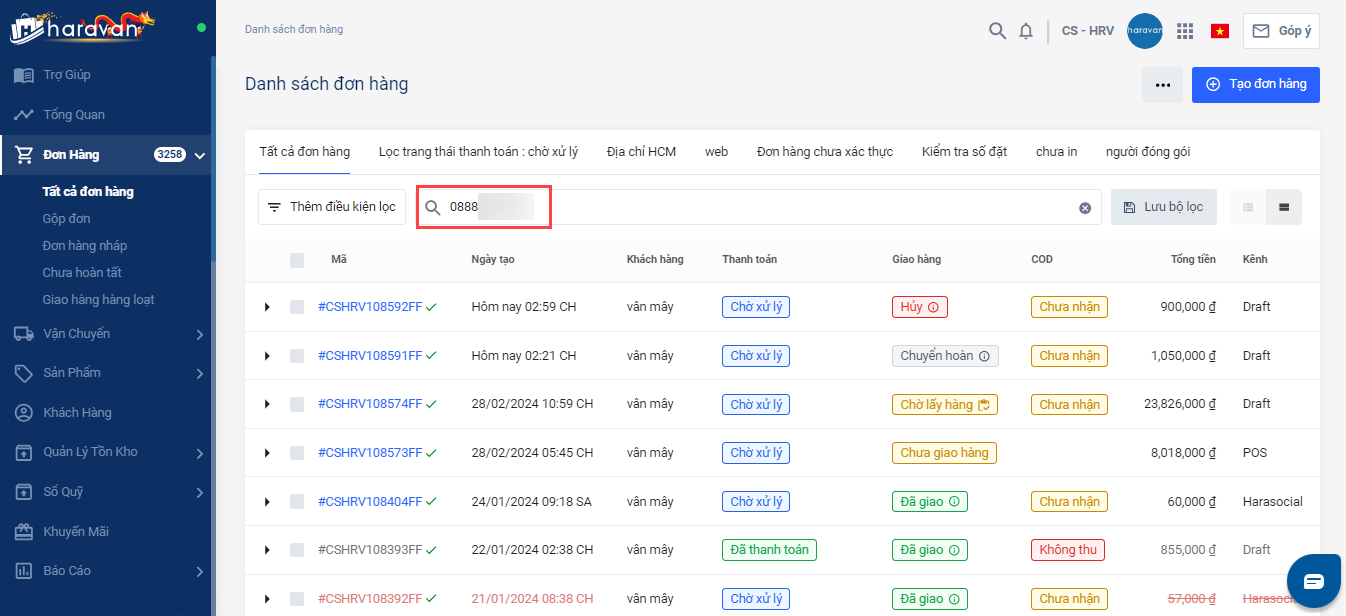Open the notifications bell
Screen dimensions: 1346x616
pos(1026,31)
